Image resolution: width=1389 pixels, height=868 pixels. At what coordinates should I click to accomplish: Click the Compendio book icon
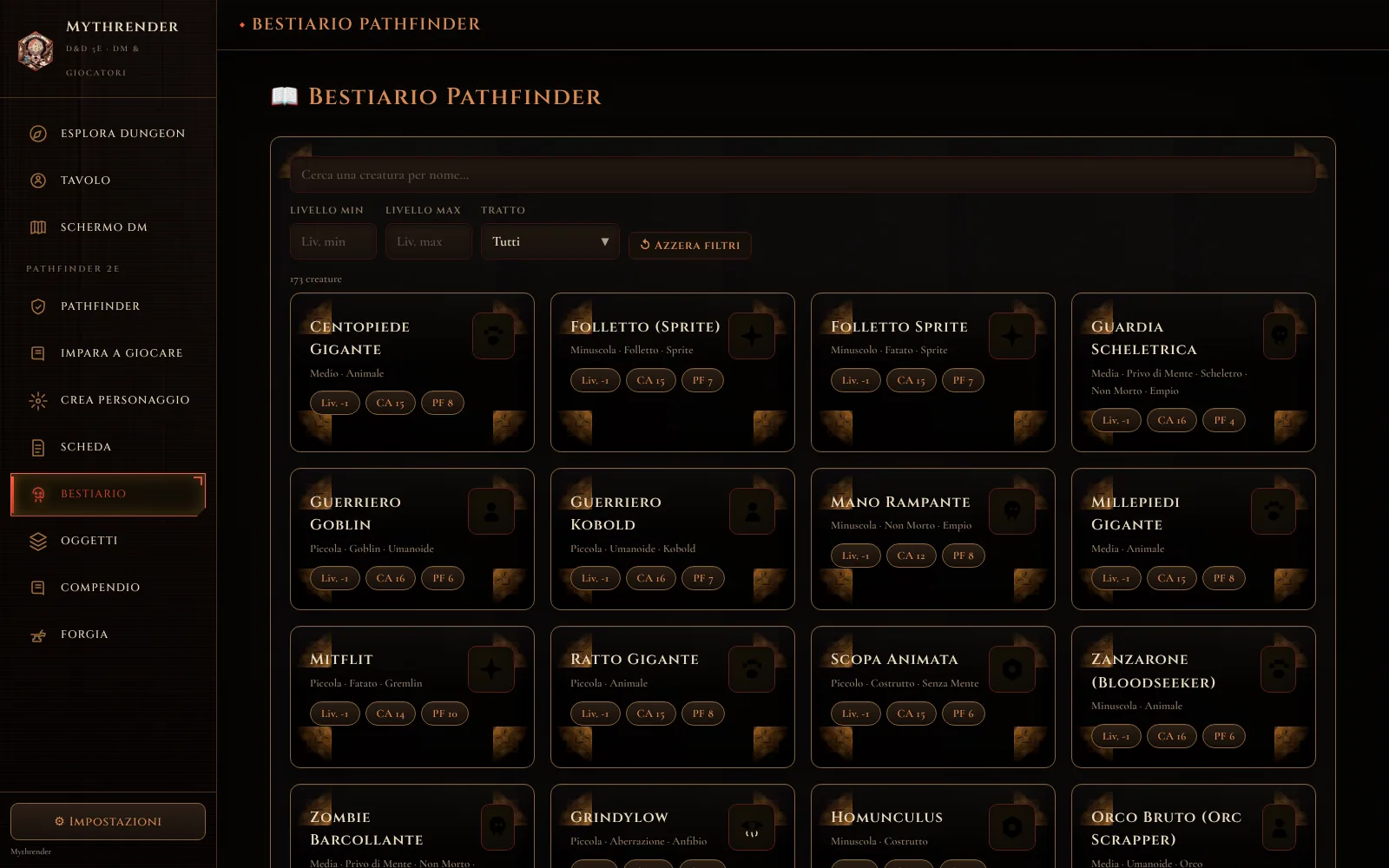point(38,588)
